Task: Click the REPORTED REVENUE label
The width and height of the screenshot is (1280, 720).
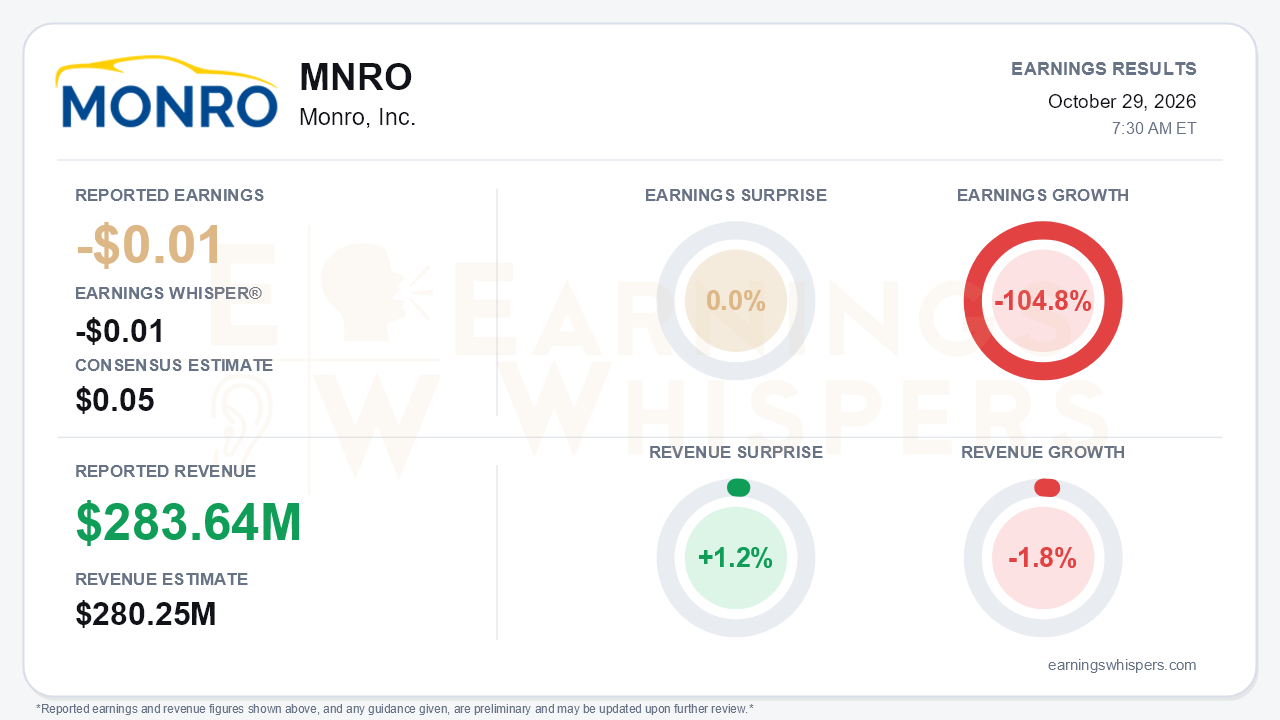Action: [166, 471]
